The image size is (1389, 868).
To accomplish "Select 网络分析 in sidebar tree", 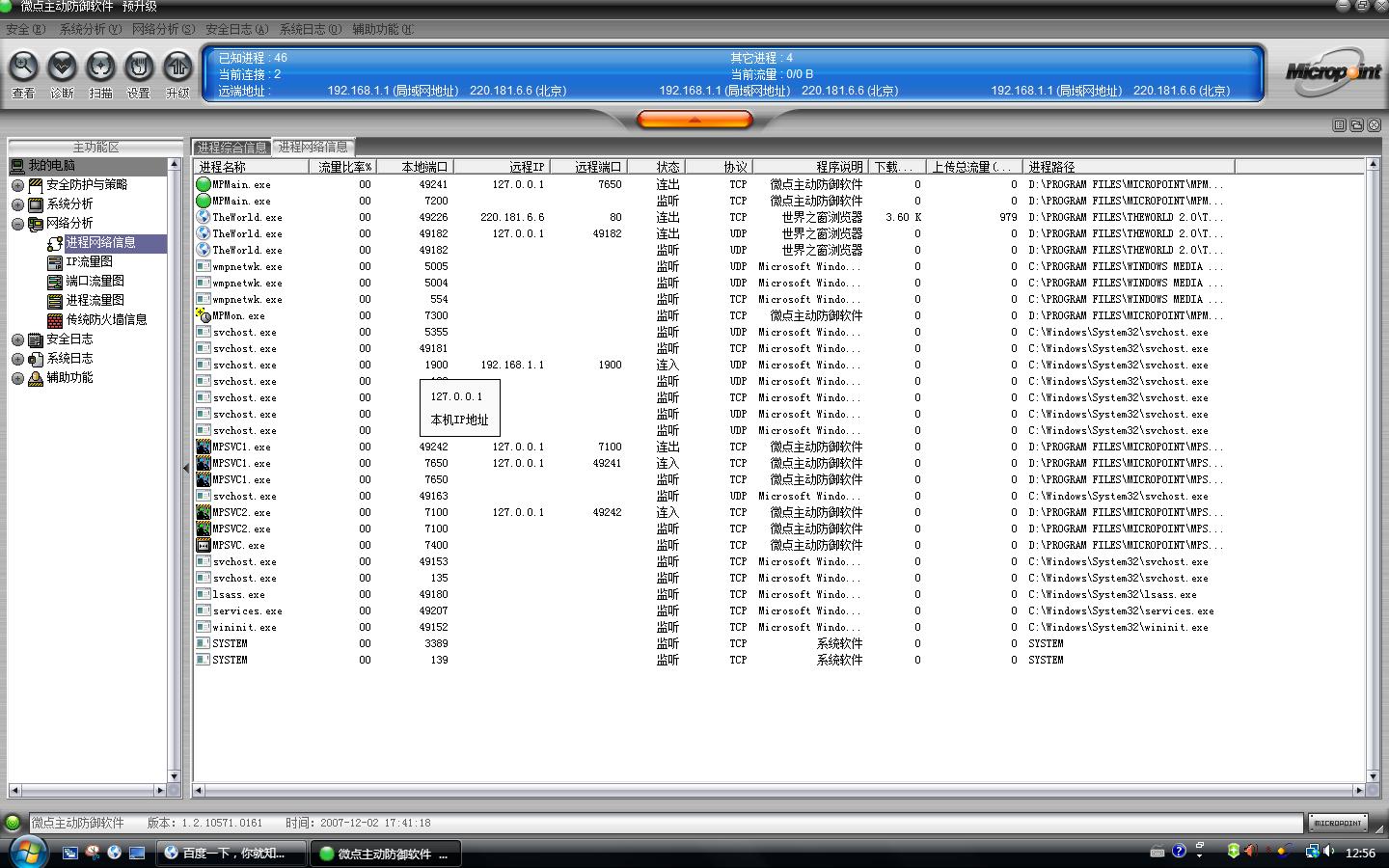I will 69,223.
